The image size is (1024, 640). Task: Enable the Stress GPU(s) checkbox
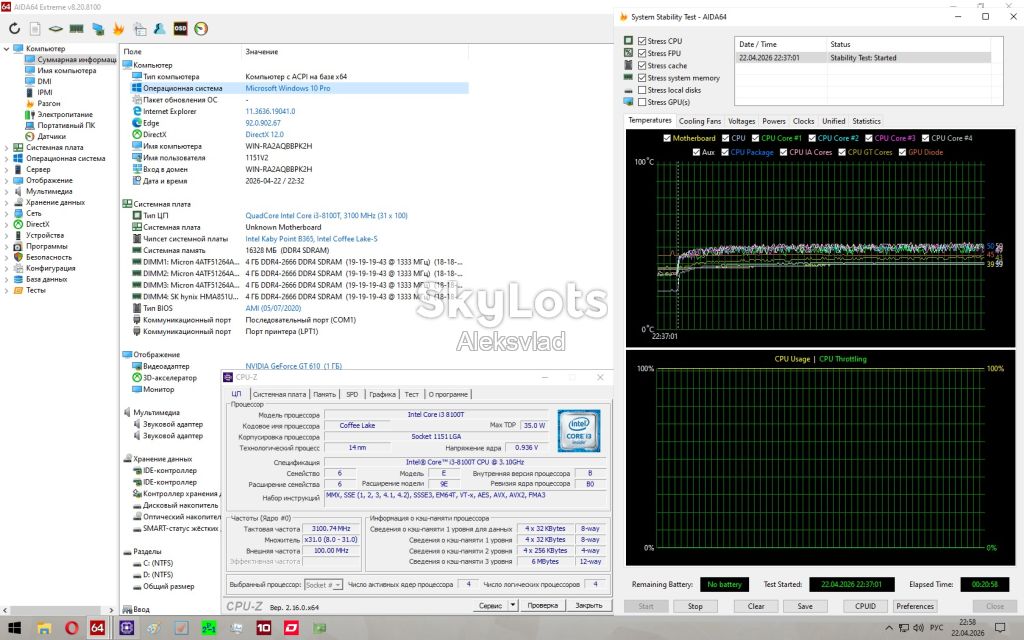(642, 103)
